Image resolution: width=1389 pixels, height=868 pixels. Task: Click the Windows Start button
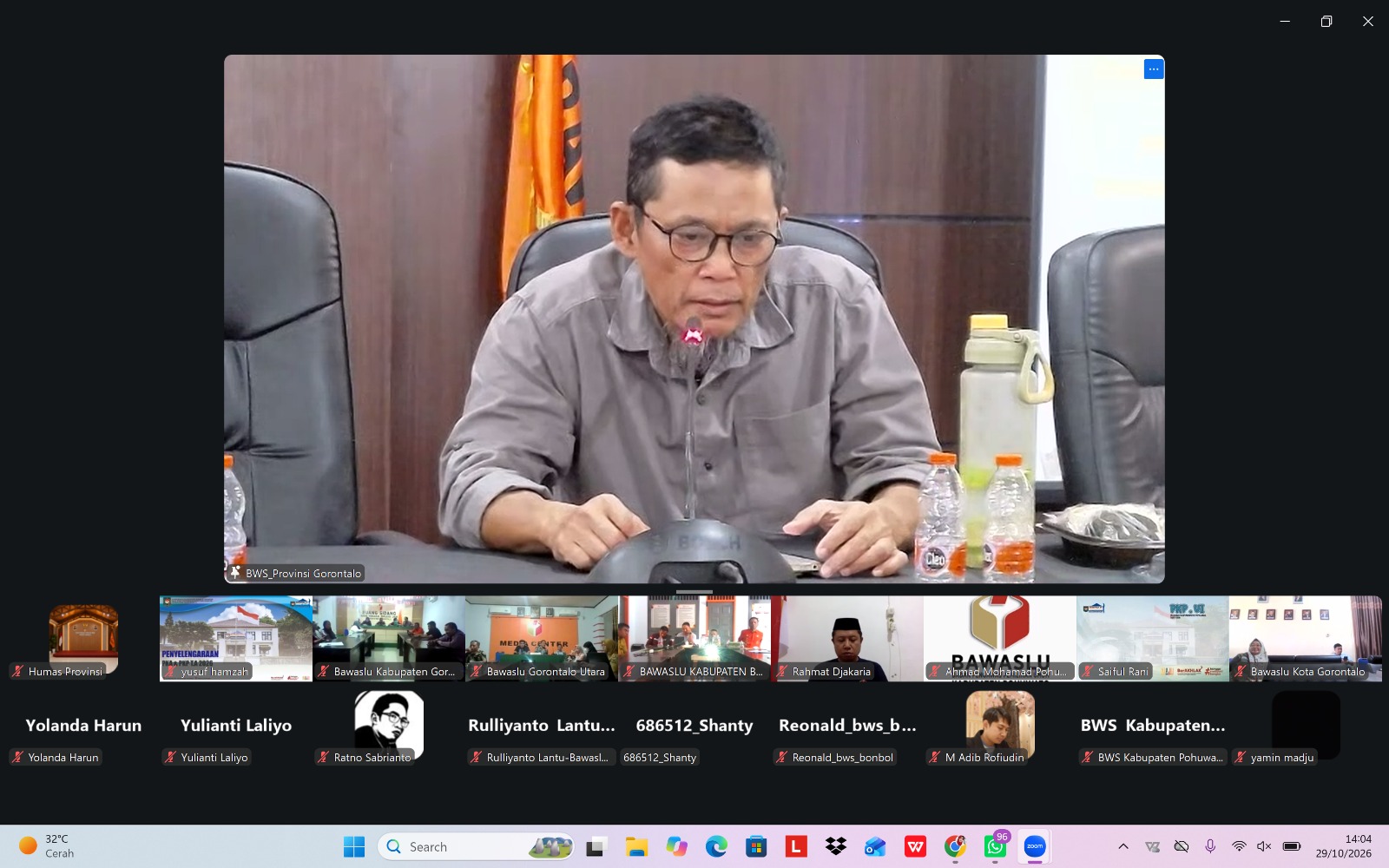(354, 846)
